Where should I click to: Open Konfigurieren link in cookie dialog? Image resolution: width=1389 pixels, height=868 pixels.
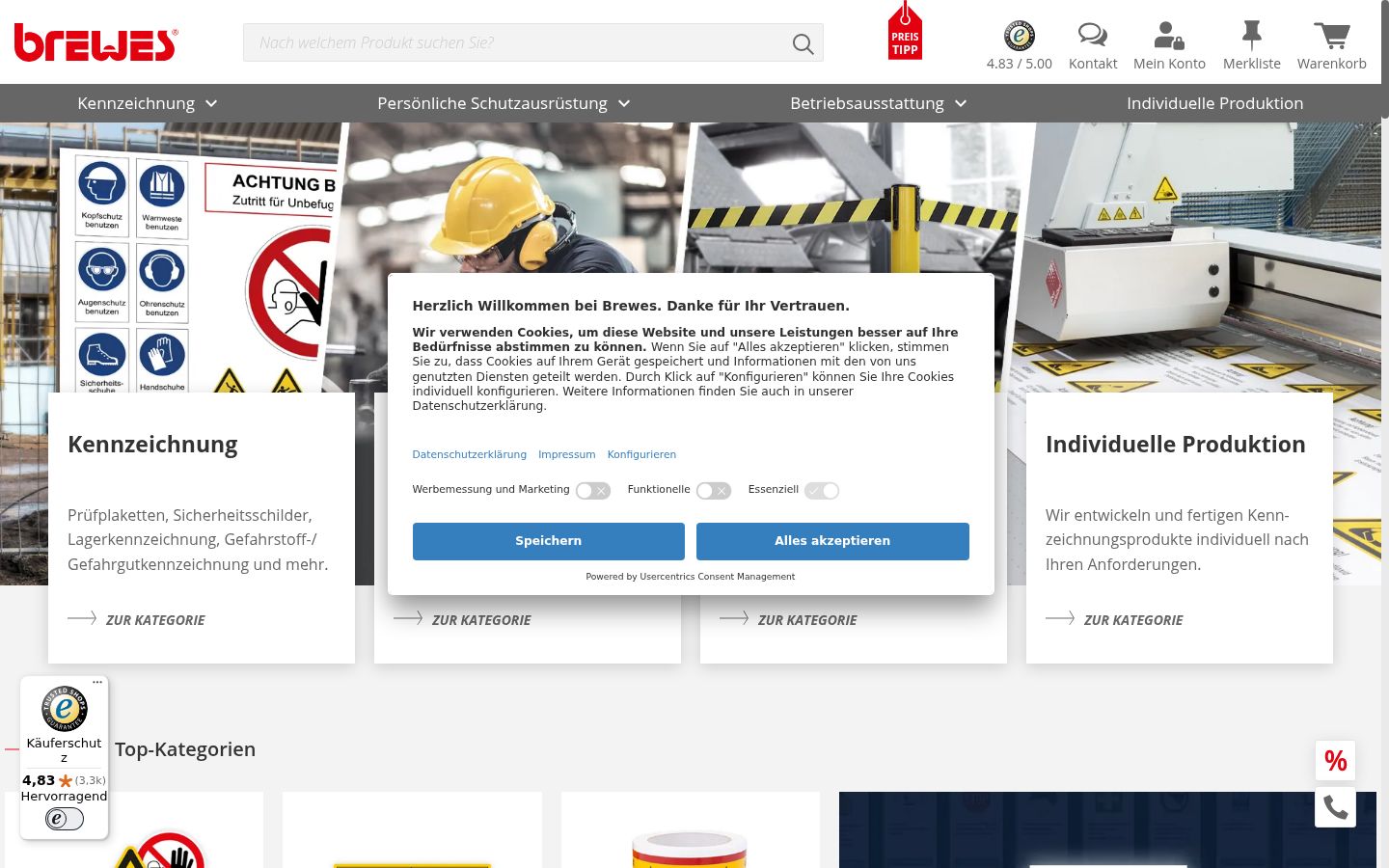[641, 454]
